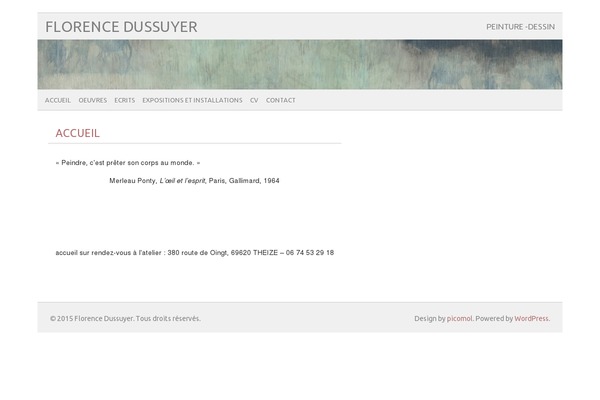This screenshot has height=400, width=600.
Task: Click the painted header banner image
Action: [300, 64]
